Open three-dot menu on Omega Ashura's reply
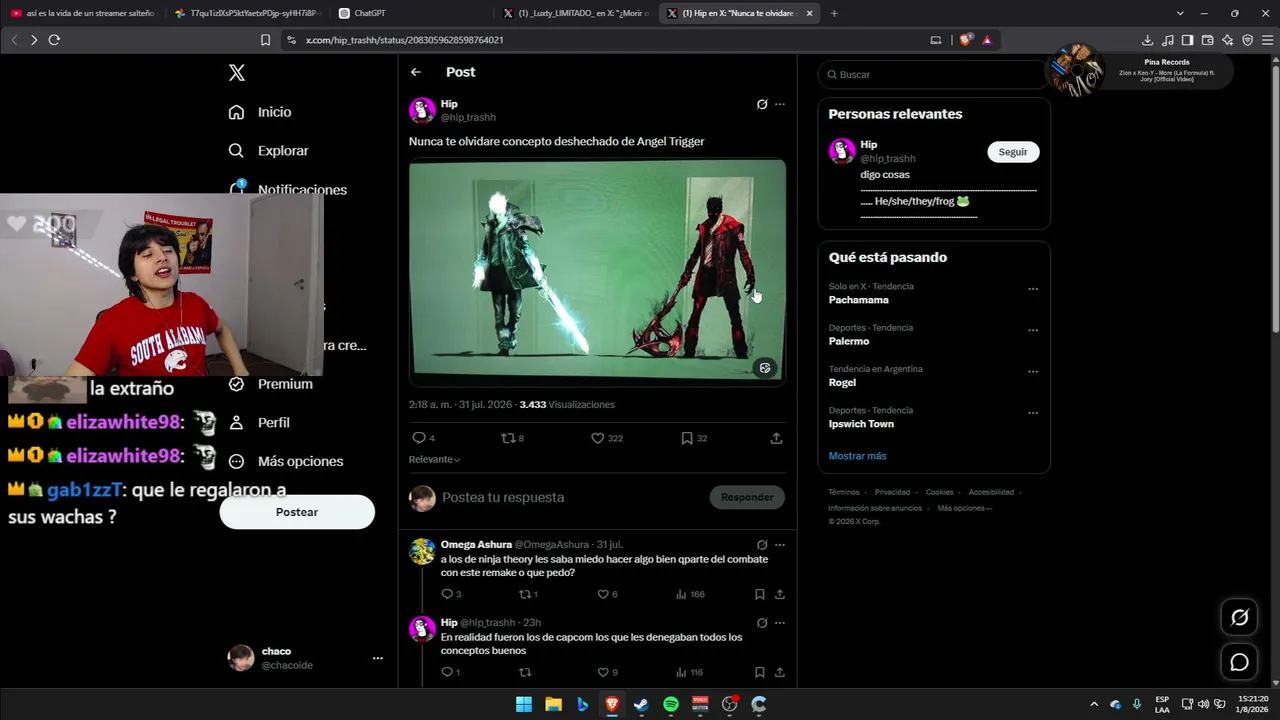The height and width of the screenshot is (720, 1280). [x=780, y=545]
